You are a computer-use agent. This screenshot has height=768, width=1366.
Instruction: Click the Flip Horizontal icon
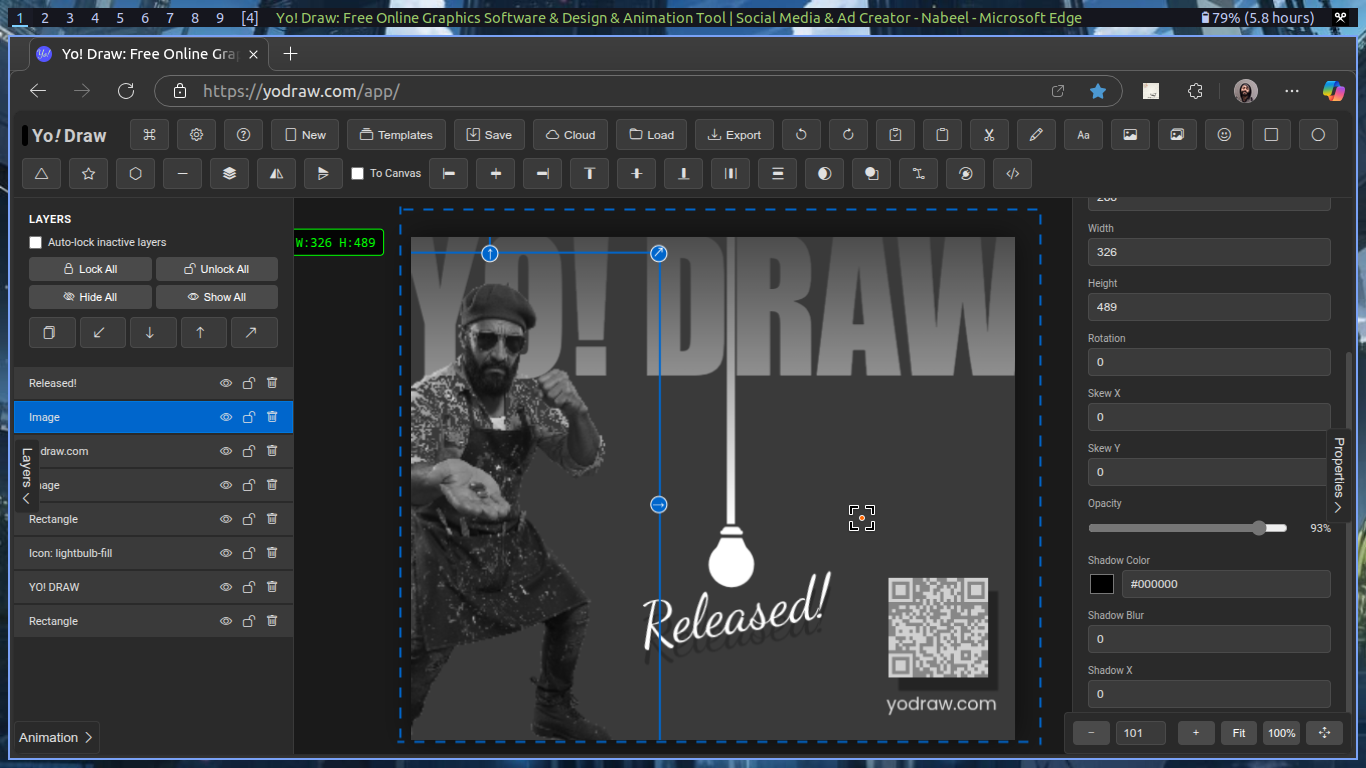[x=277, y=173]
